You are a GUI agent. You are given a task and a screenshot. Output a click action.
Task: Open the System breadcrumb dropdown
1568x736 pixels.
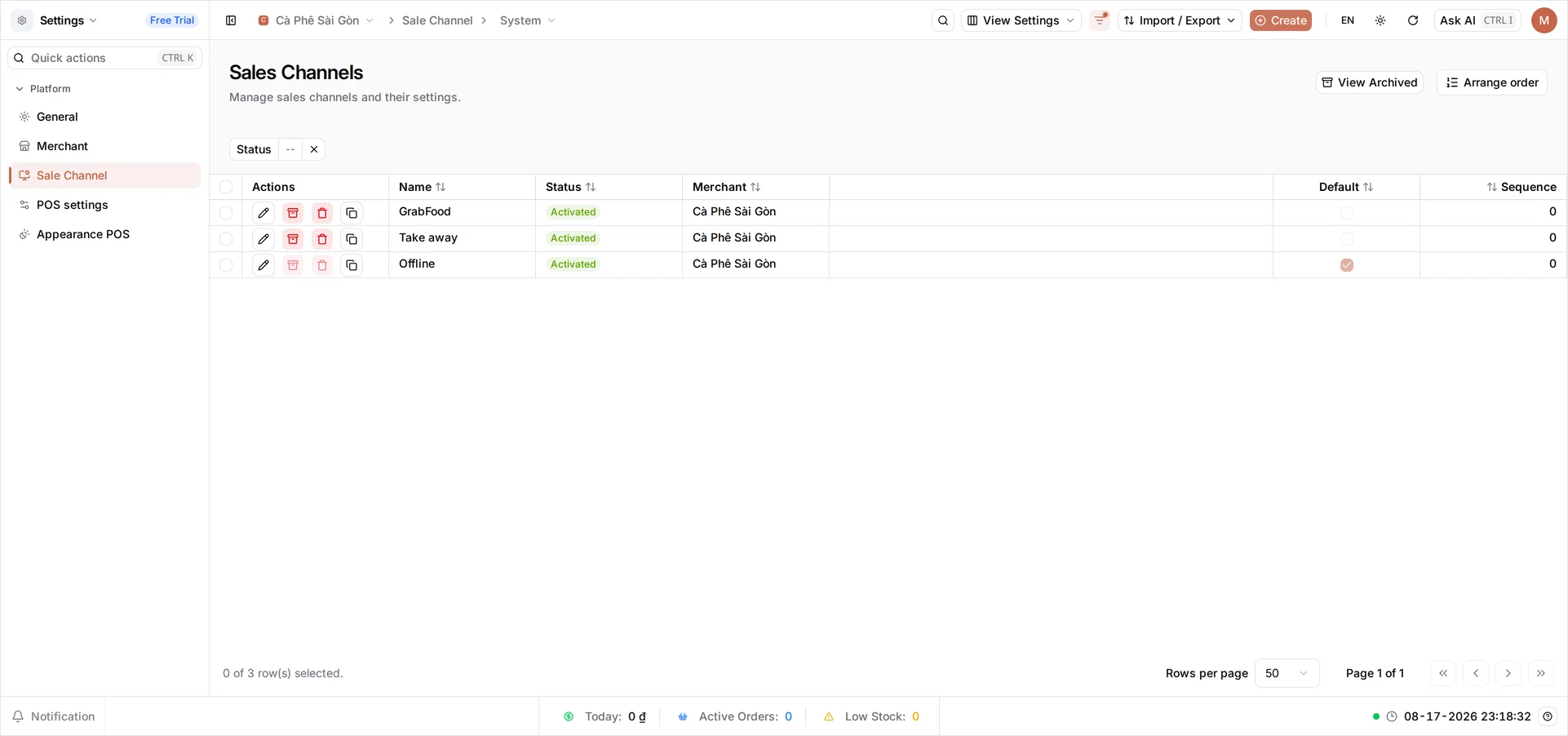[528, 20]
